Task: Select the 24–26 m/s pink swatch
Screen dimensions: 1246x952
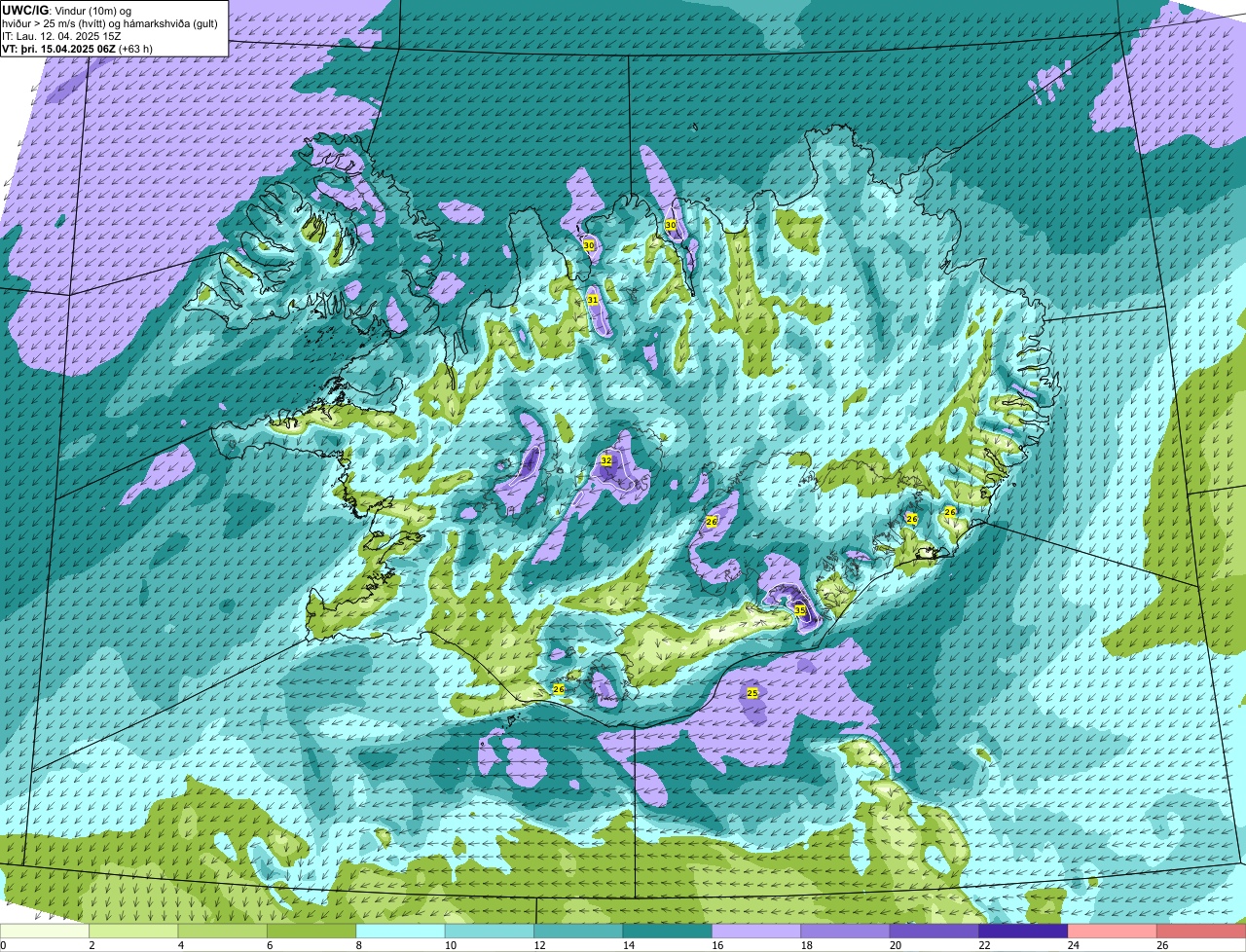Action: 1114,931
